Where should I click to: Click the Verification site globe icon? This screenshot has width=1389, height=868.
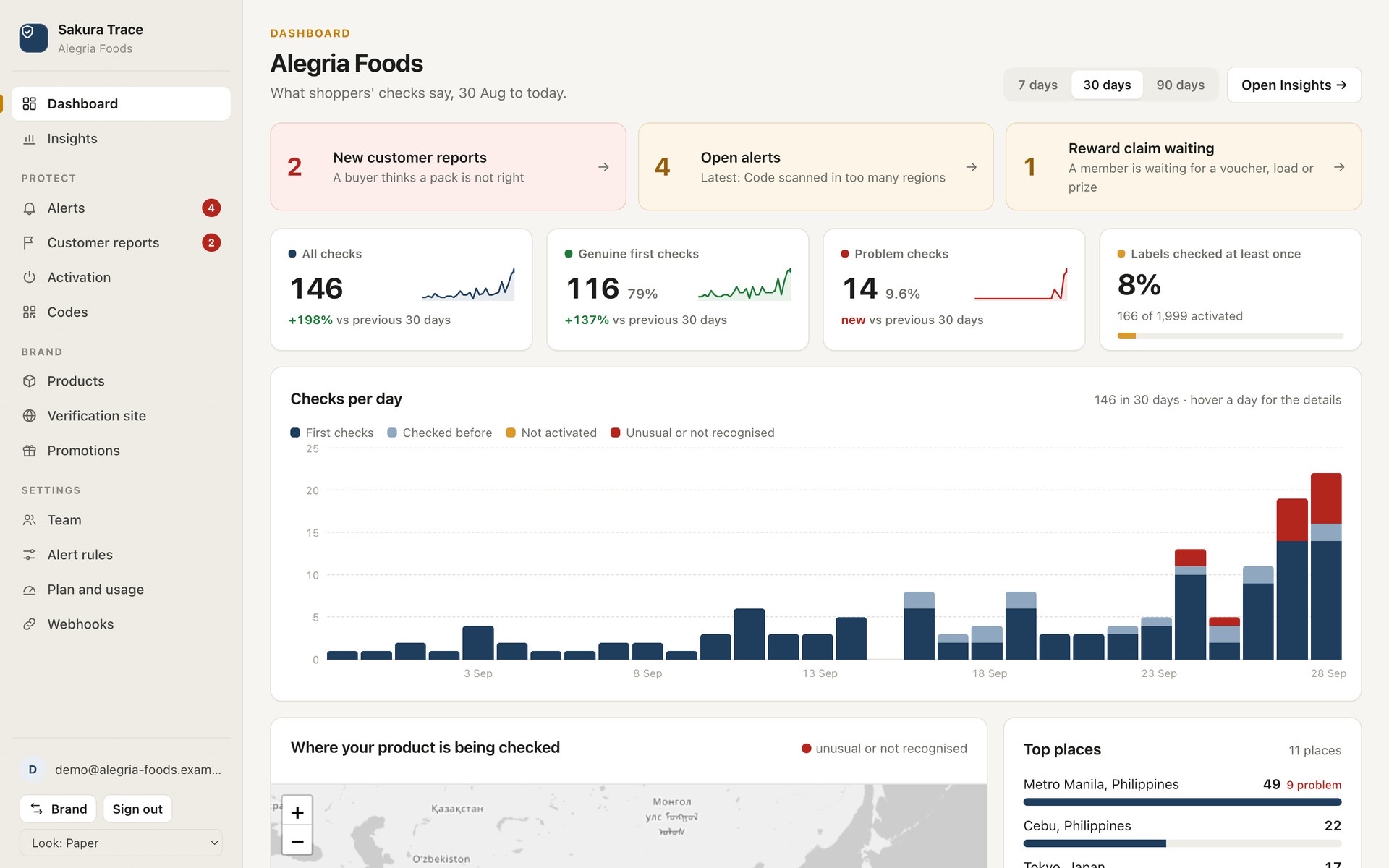[x=29, y=416]
